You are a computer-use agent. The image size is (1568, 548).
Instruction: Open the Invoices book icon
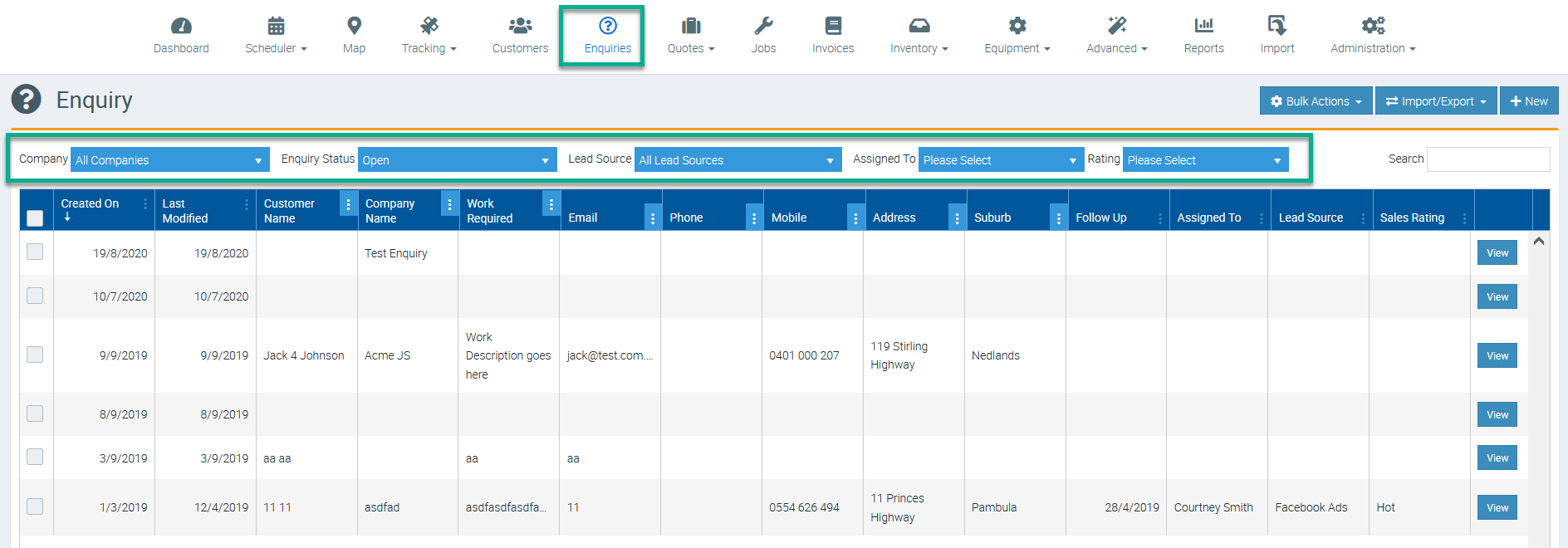click(x=833, y=26)
